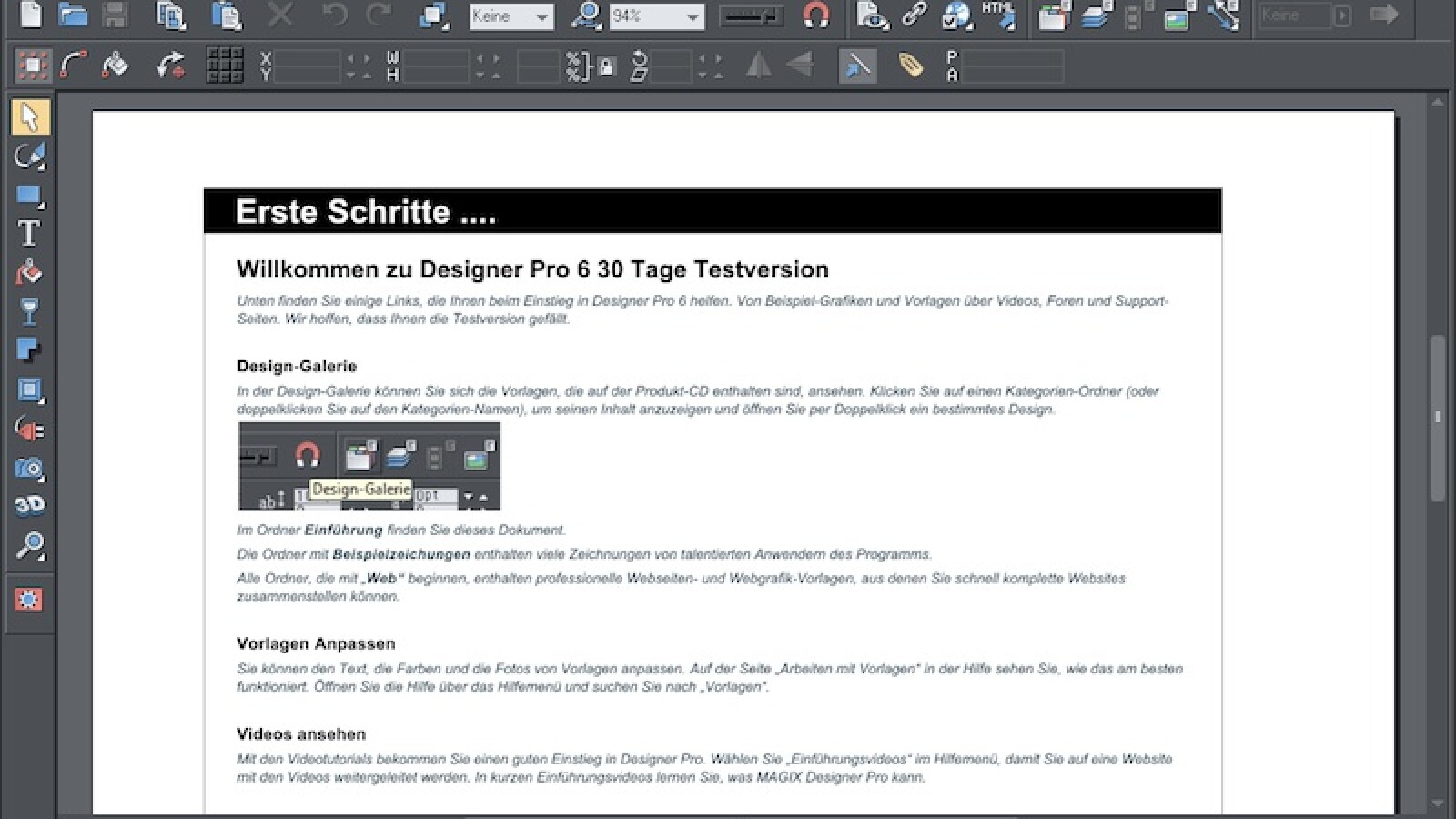Pick the Shadow tool
The image size is (1456, 819).
29,351
